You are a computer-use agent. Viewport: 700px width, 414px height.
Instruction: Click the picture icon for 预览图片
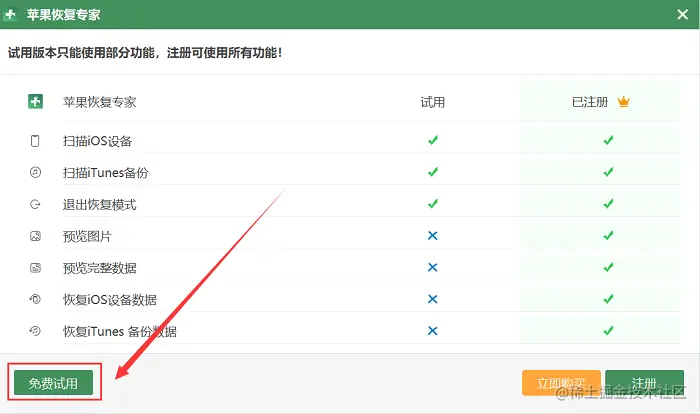(x=35, y=236)
